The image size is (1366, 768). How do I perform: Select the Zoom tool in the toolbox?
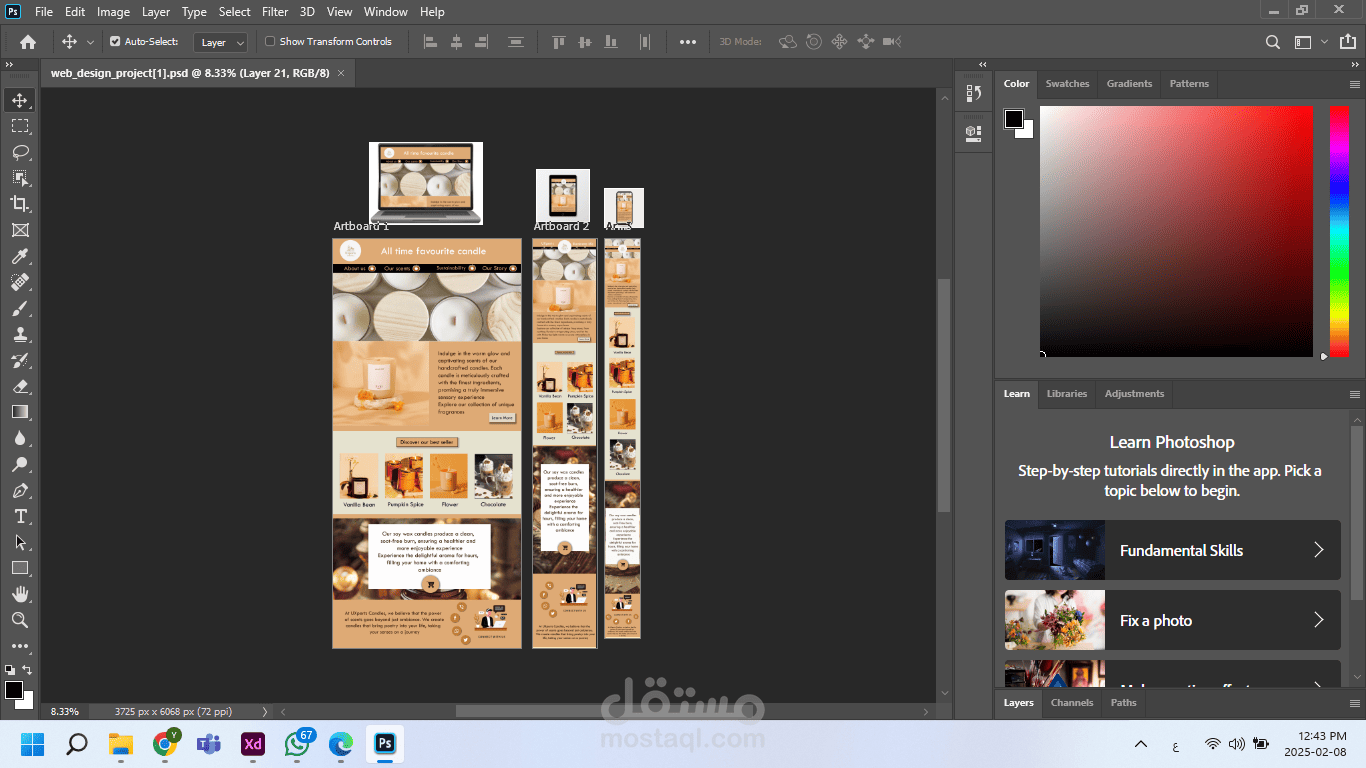pyautogui.click(x=20, y=620)
